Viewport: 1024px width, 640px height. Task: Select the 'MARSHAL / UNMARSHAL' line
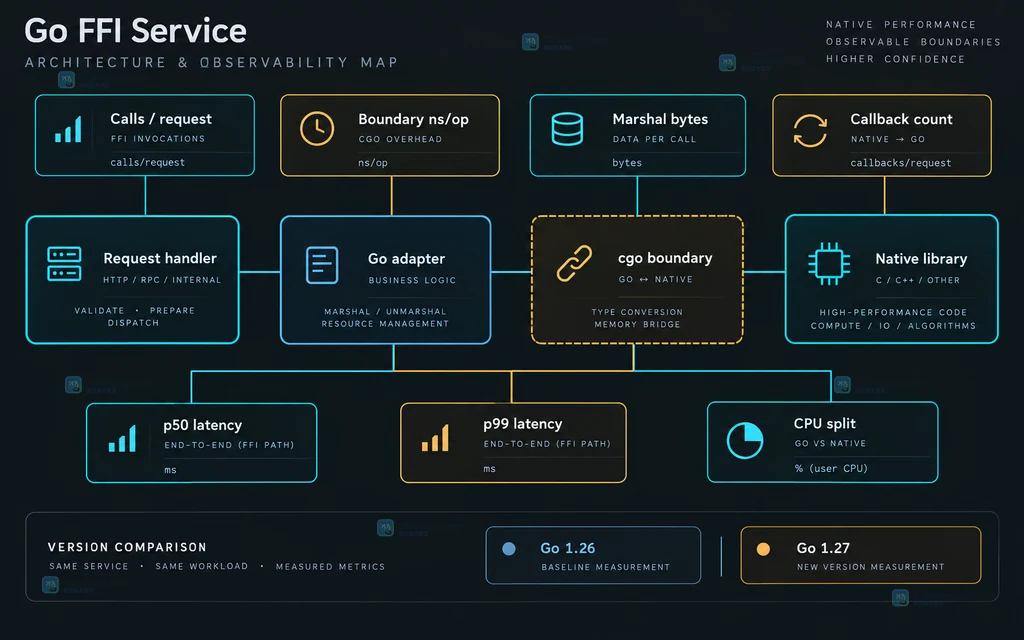[385, 312]
